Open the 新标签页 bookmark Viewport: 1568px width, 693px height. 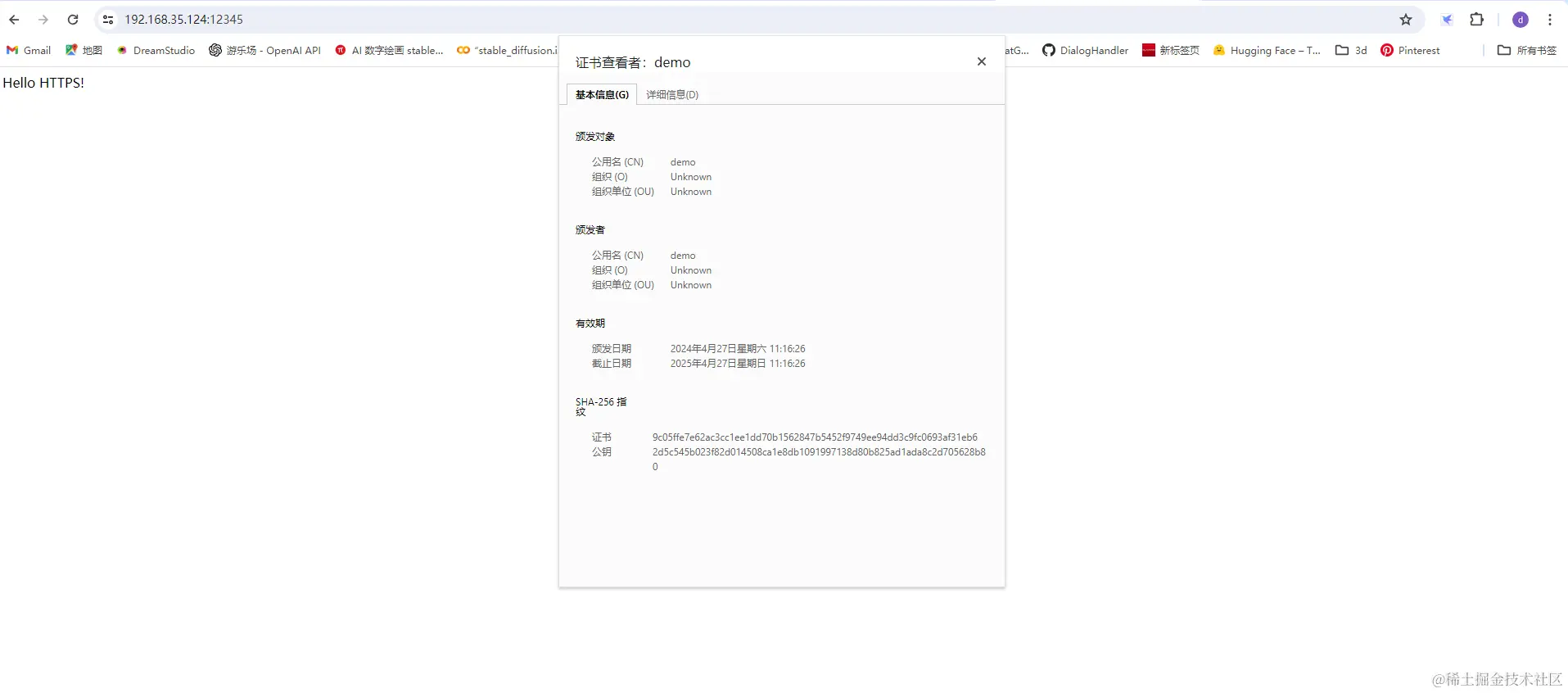(1171, 50)
